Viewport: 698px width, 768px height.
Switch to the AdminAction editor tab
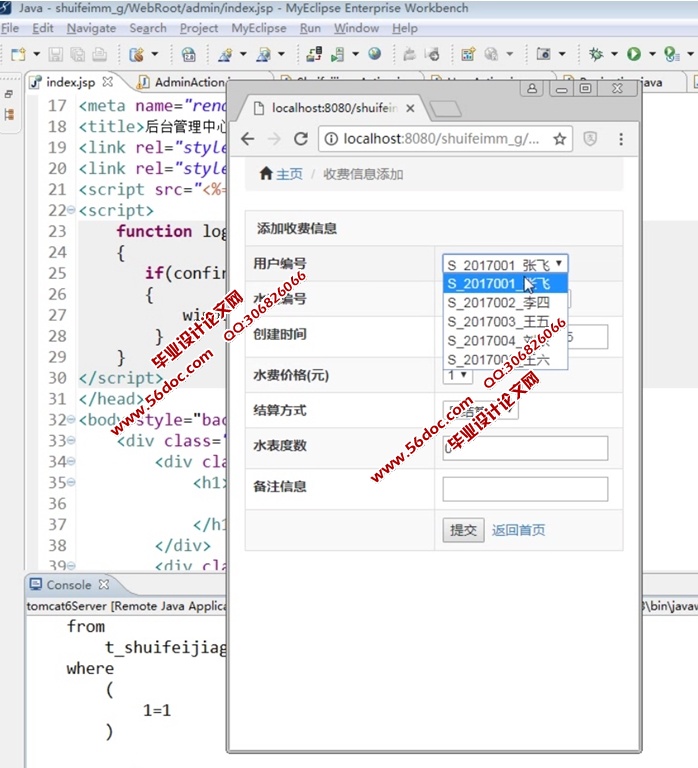(189, 82)
